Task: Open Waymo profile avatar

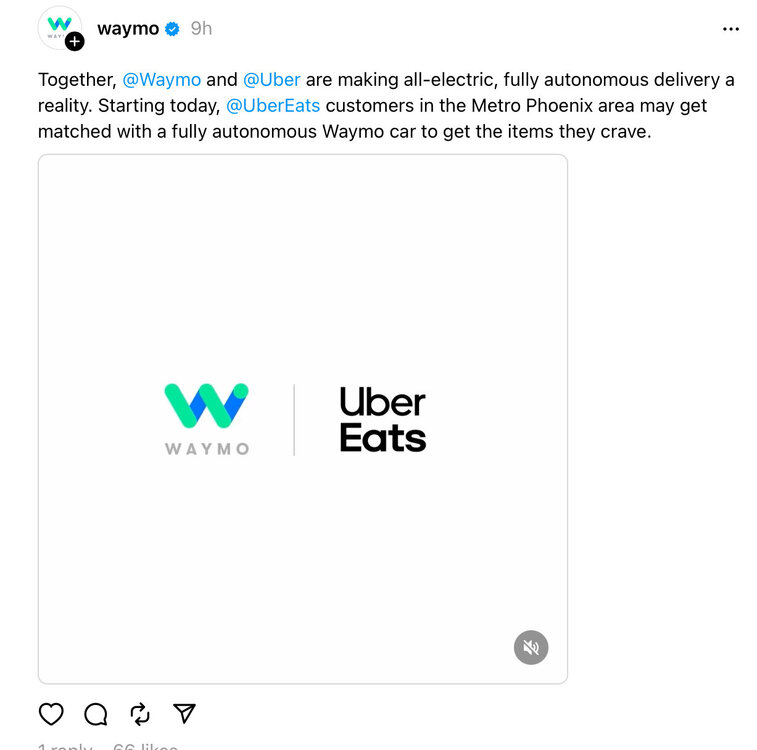Action: 59,28
